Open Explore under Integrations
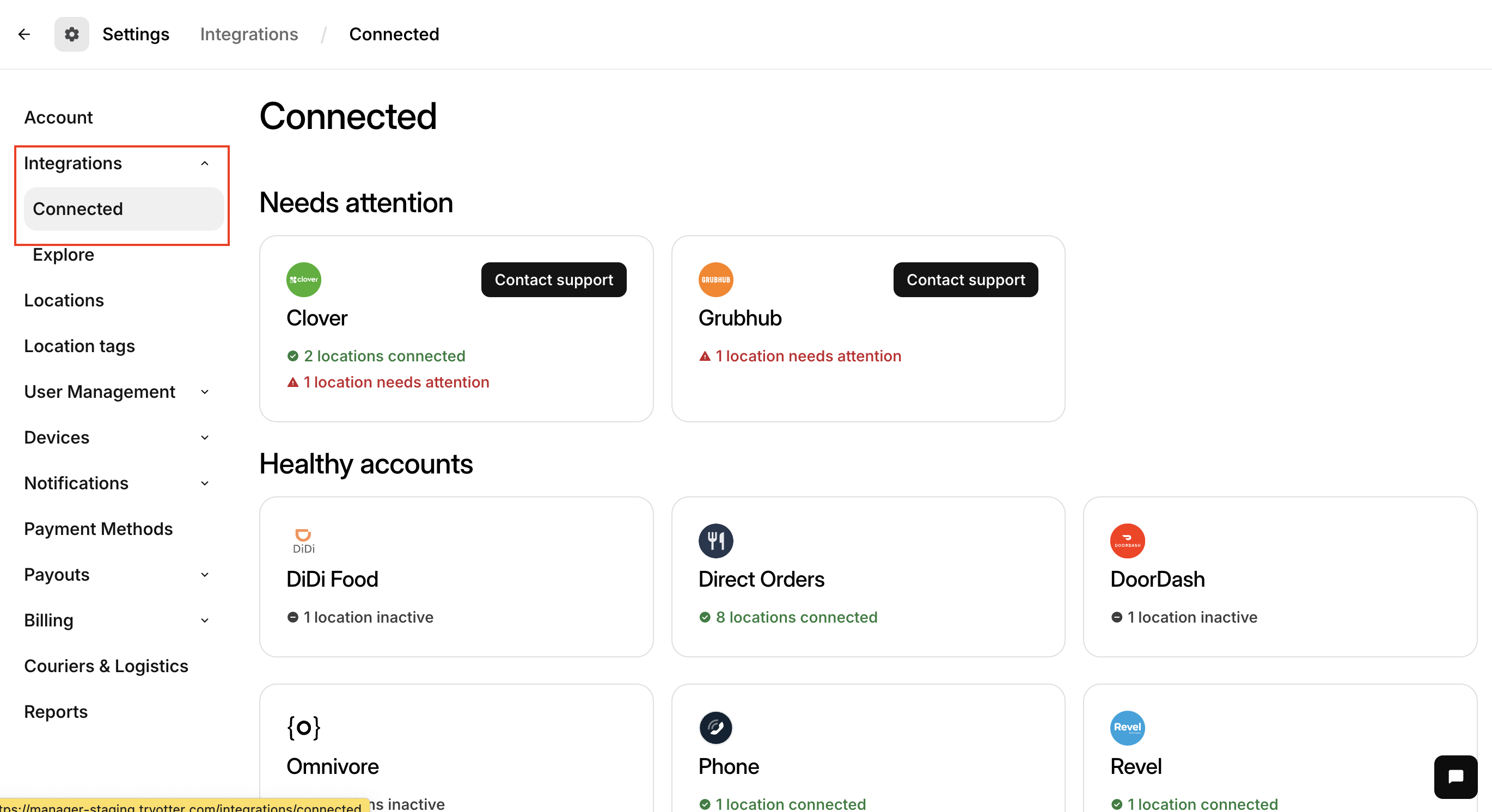Viewport: 1492px width, 812px height. (63, 255)
